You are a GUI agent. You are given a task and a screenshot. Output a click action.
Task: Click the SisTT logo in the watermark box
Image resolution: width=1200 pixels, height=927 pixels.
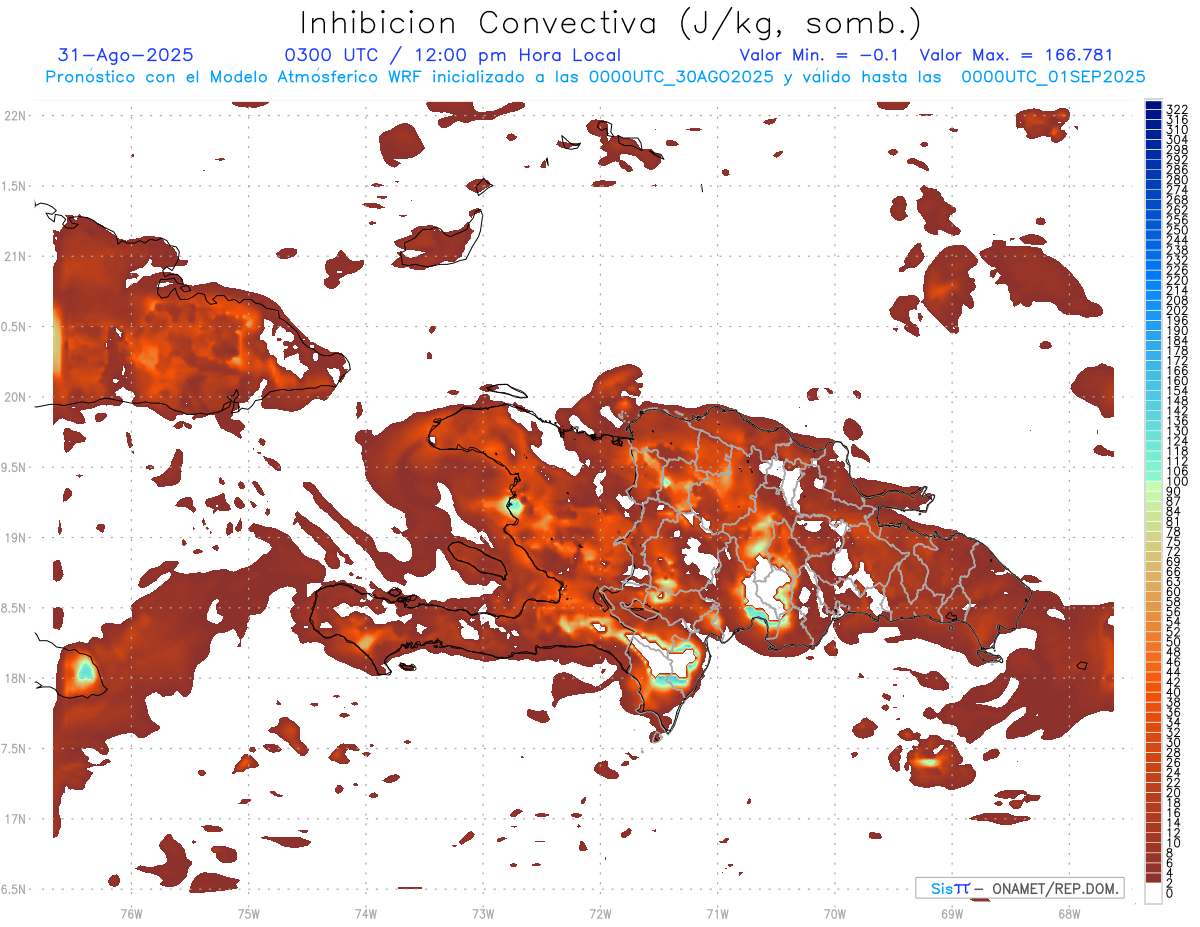pos(949,888)
